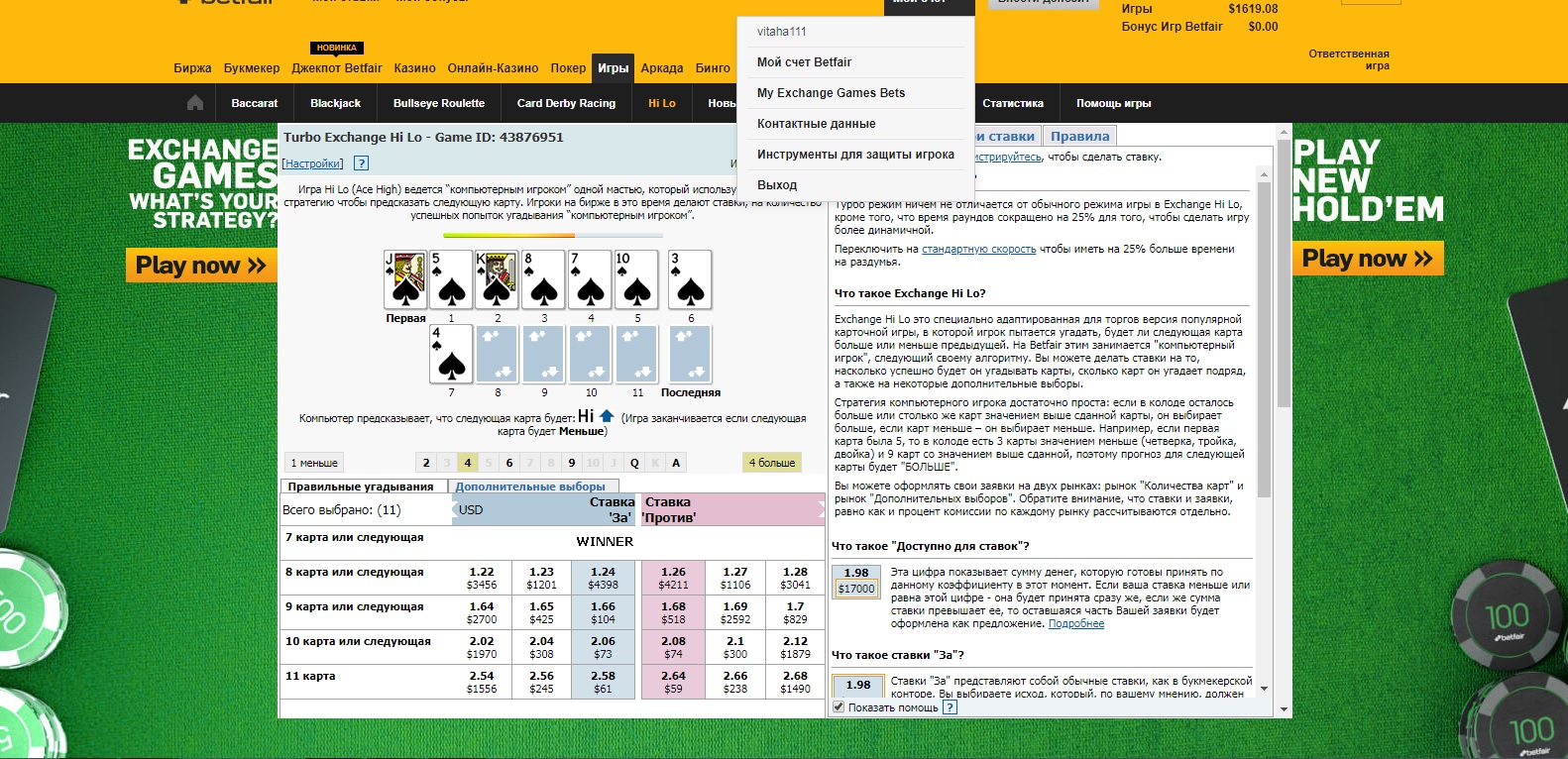
Task: Open the Baccarat game
Action: coord(255,103)
